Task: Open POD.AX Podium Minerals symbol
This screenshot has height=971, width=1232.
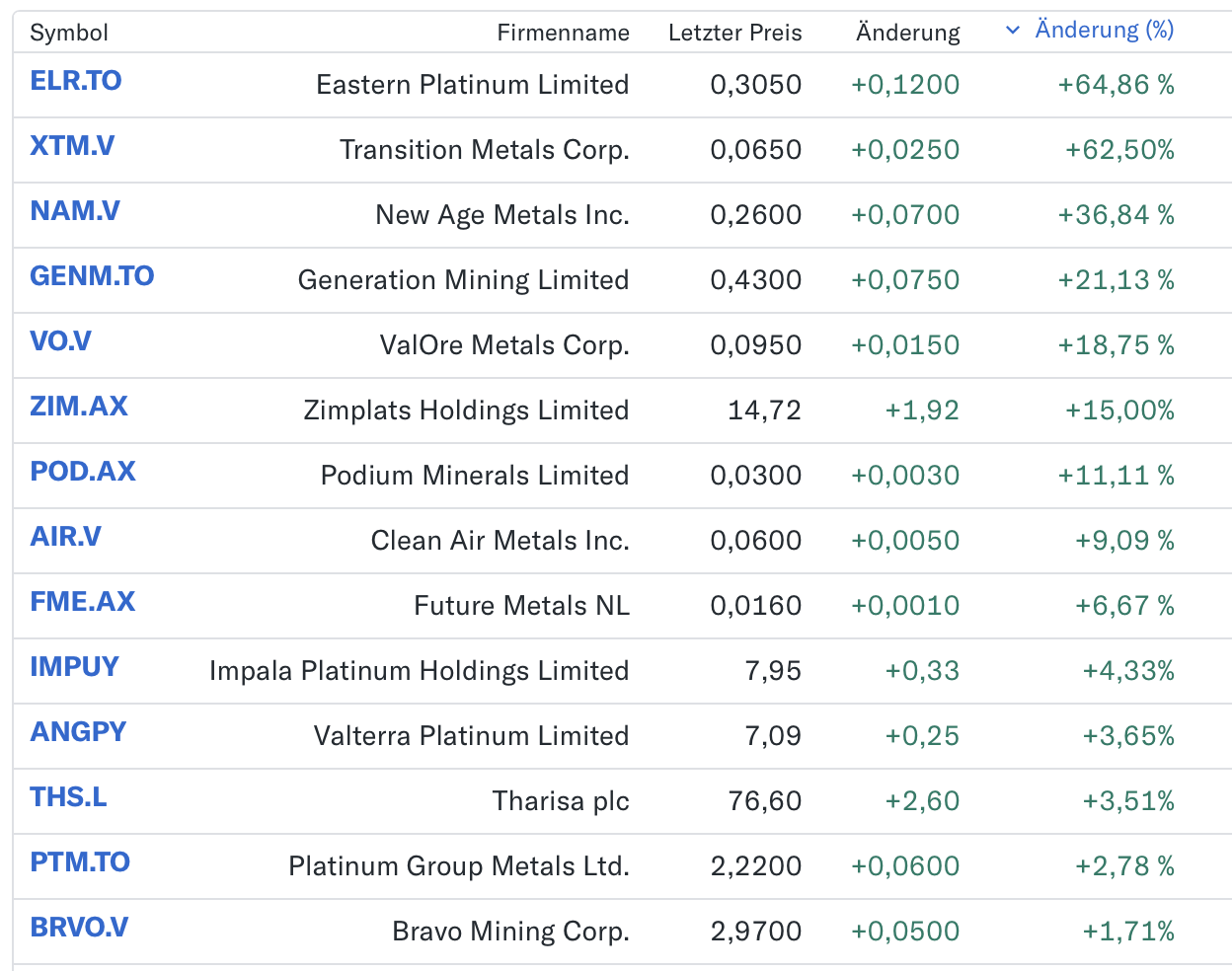Action: [x=83, y=472]
